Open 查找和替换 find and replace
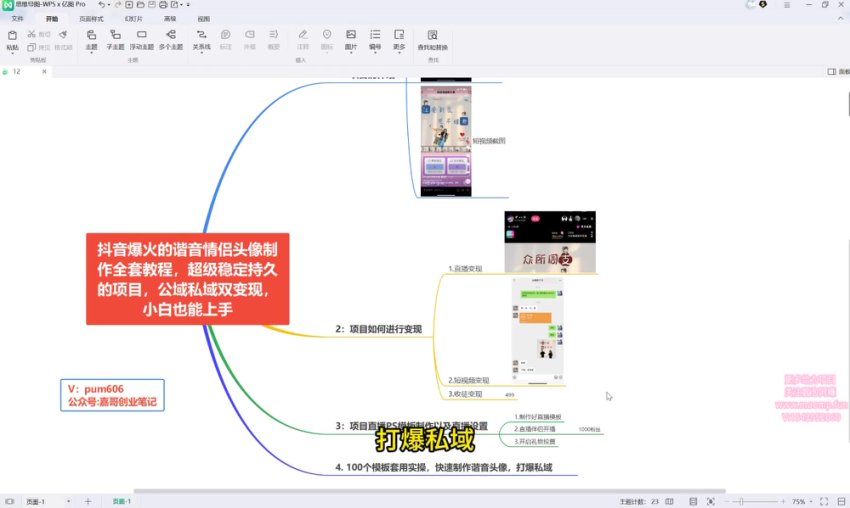 433,39
